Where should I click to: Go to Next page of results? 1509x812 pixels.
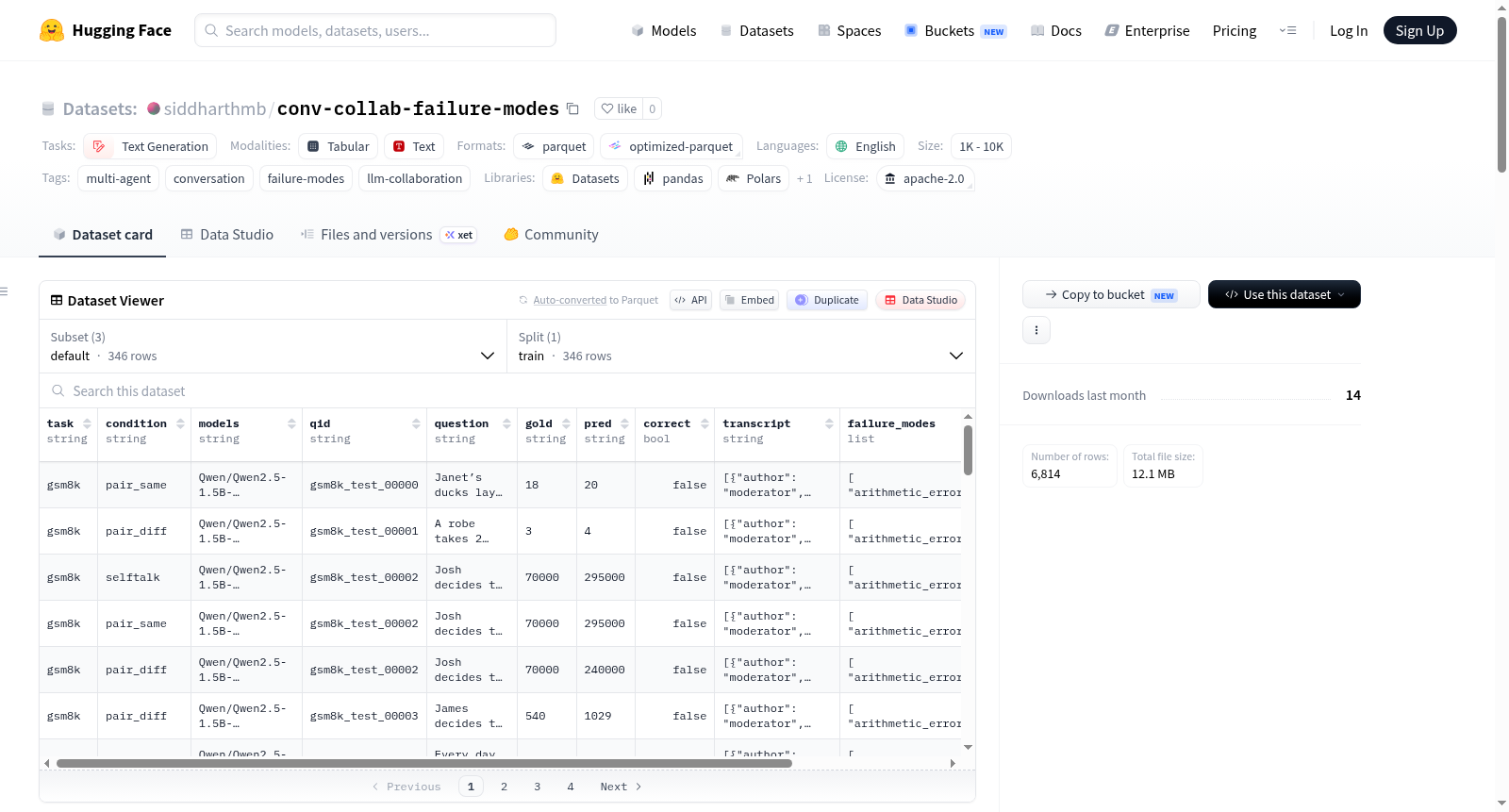pyautogui.click(x=621, y=787)
